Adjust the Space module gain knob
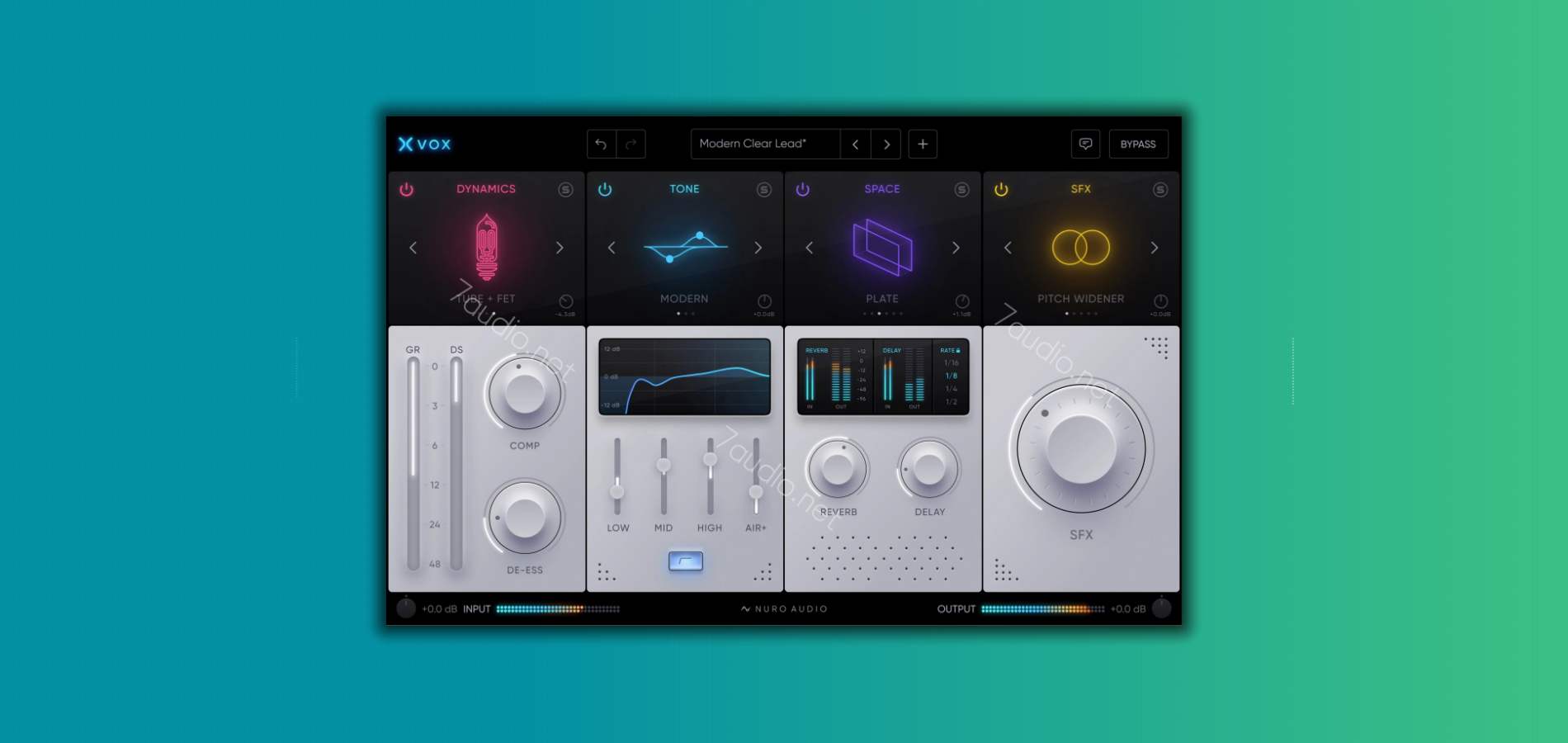The width and height of the screenshot is (1568, 743). click(x=962, y=301)
